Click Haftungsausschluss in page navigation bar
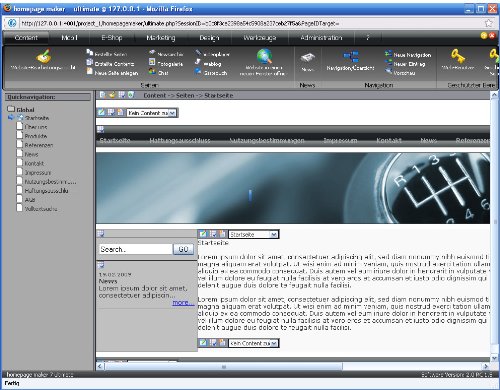Screen dimensions: 500x390 pyautogui.click(x=180, y=140)
